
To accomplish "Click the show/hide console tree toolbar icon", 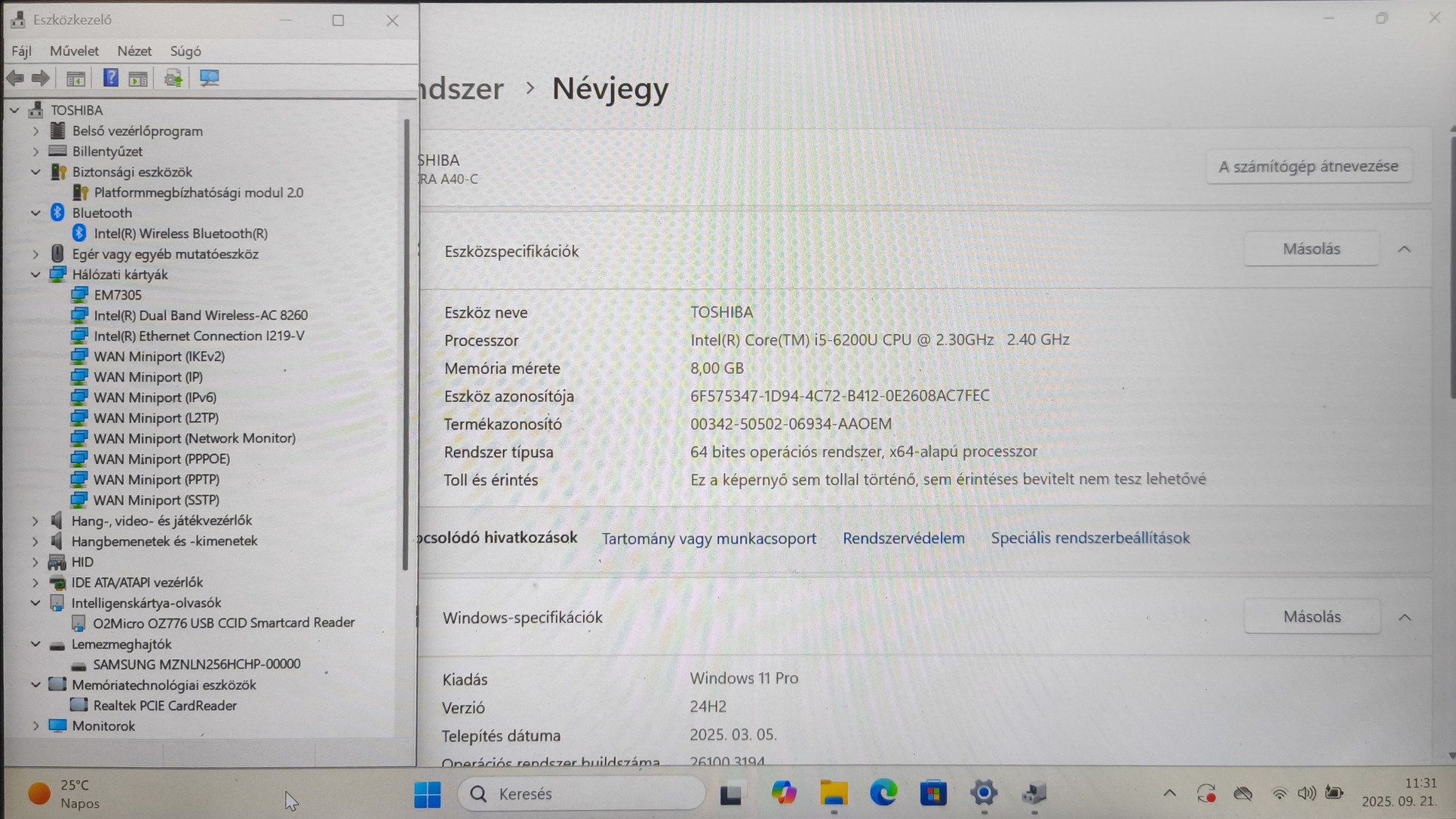I will (75, 78).
